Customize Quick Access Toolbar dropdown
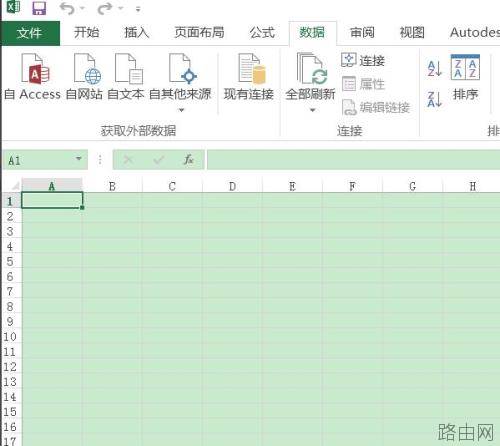The image size is (500, 446). [138, 9]
